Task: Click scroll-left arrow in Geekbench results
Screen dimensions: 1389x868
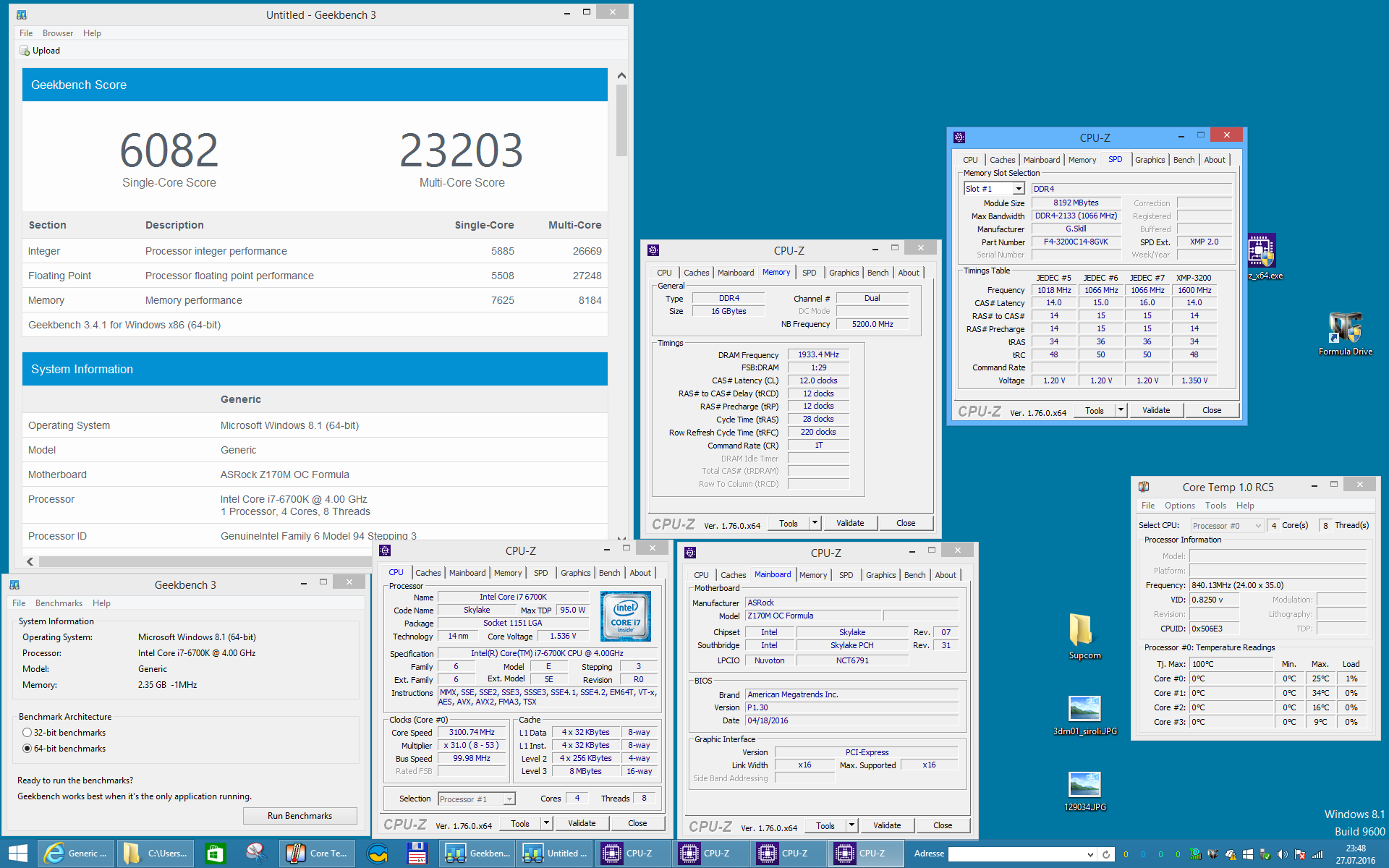Action: click(30, 561)
